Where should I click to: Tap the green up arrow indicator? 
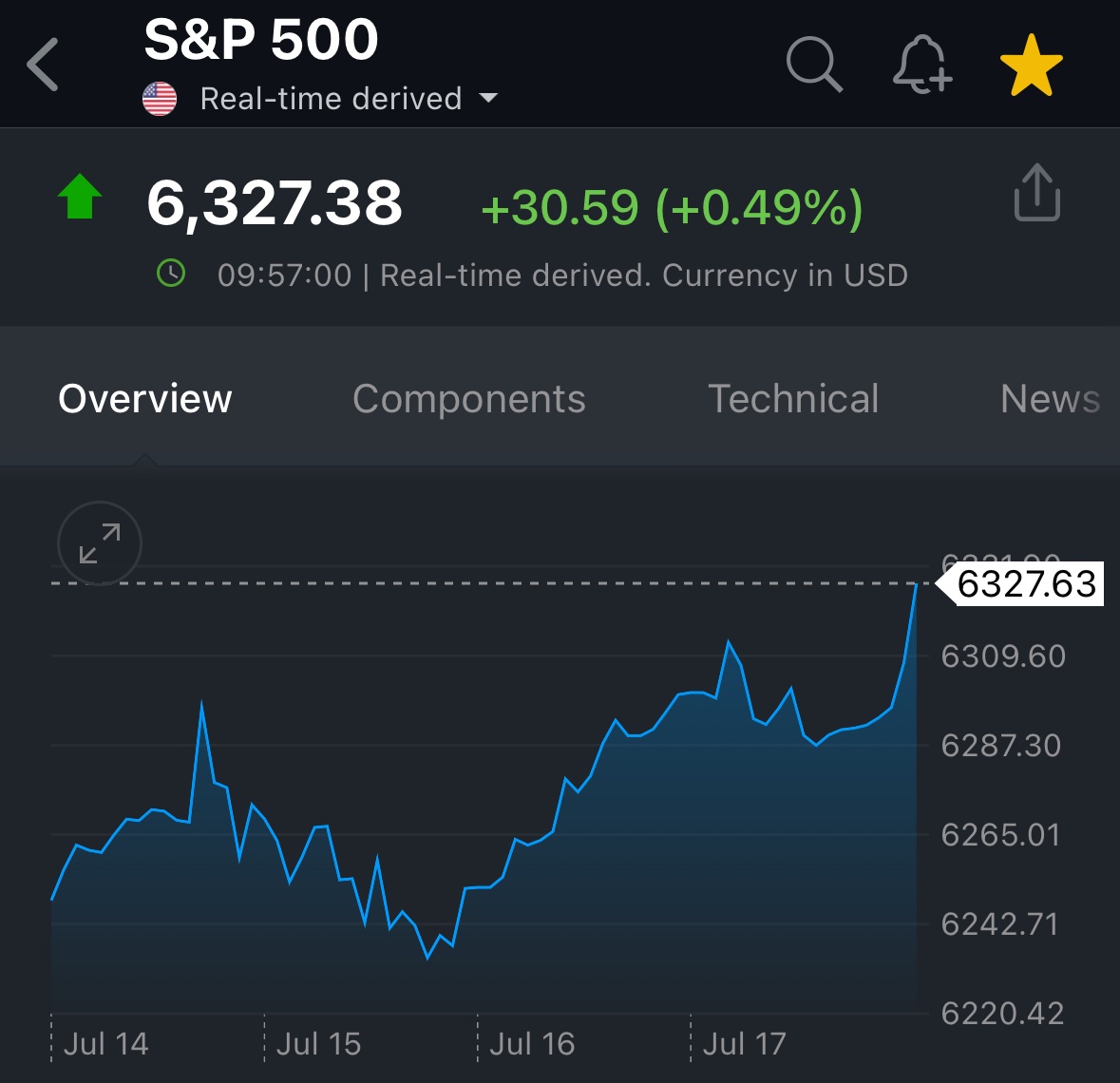(x=79, y=196)
